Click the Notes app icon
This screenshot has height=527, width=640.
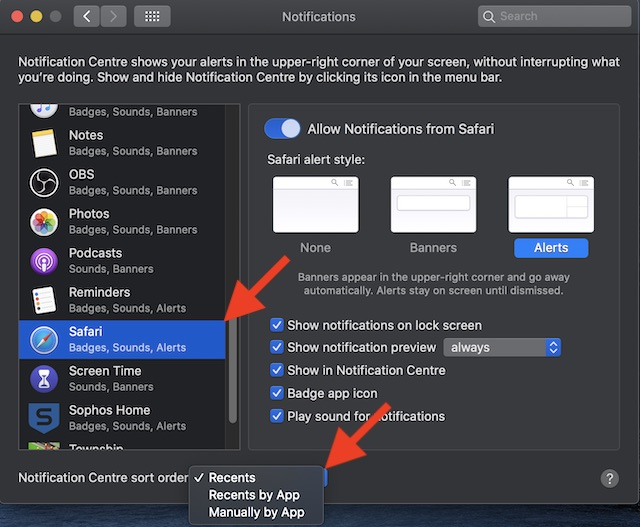point(44,143)
